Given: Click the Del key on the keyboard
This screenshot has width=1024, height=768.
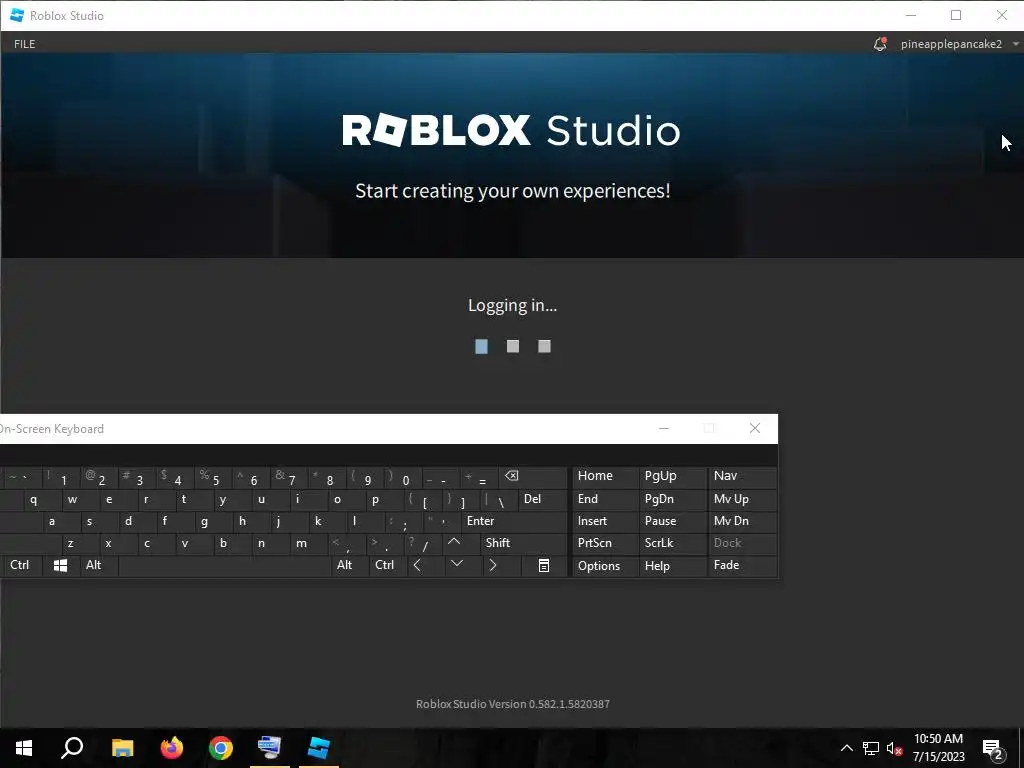Looking at the screenshot, I should click(543, 499).
